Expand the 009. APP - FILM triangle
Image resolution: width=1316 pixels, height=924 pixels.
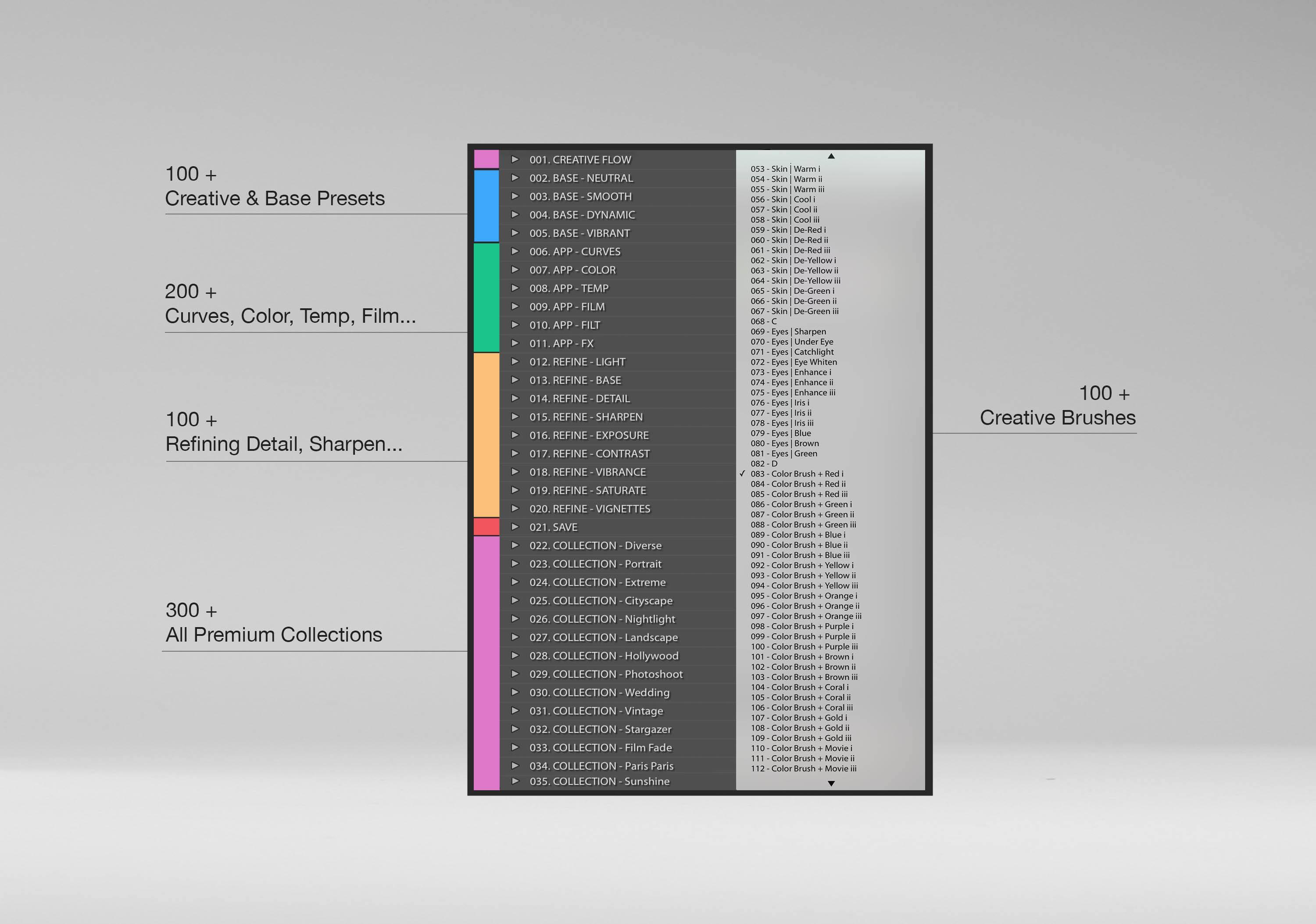515,307
